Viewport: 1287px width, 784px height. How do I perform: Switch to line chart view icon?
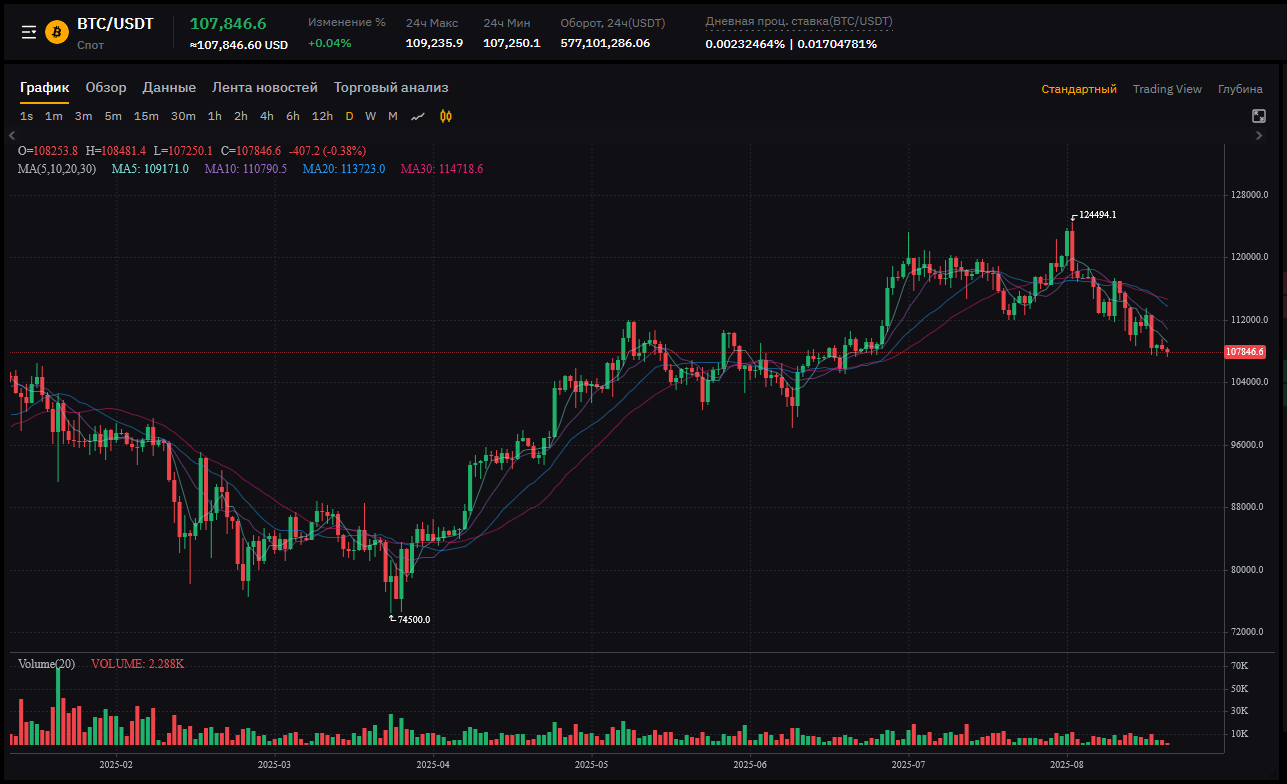418,116
